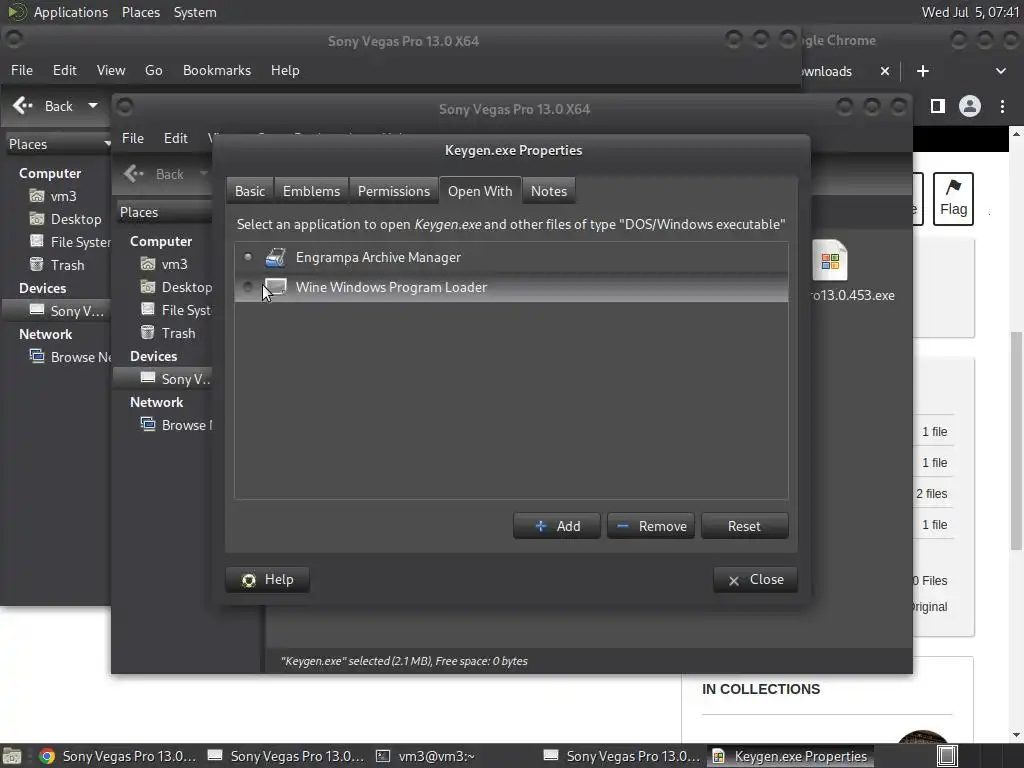Click File System icon in middle sidebar
The image size is (1024, 768).
[x=148, y=310]
